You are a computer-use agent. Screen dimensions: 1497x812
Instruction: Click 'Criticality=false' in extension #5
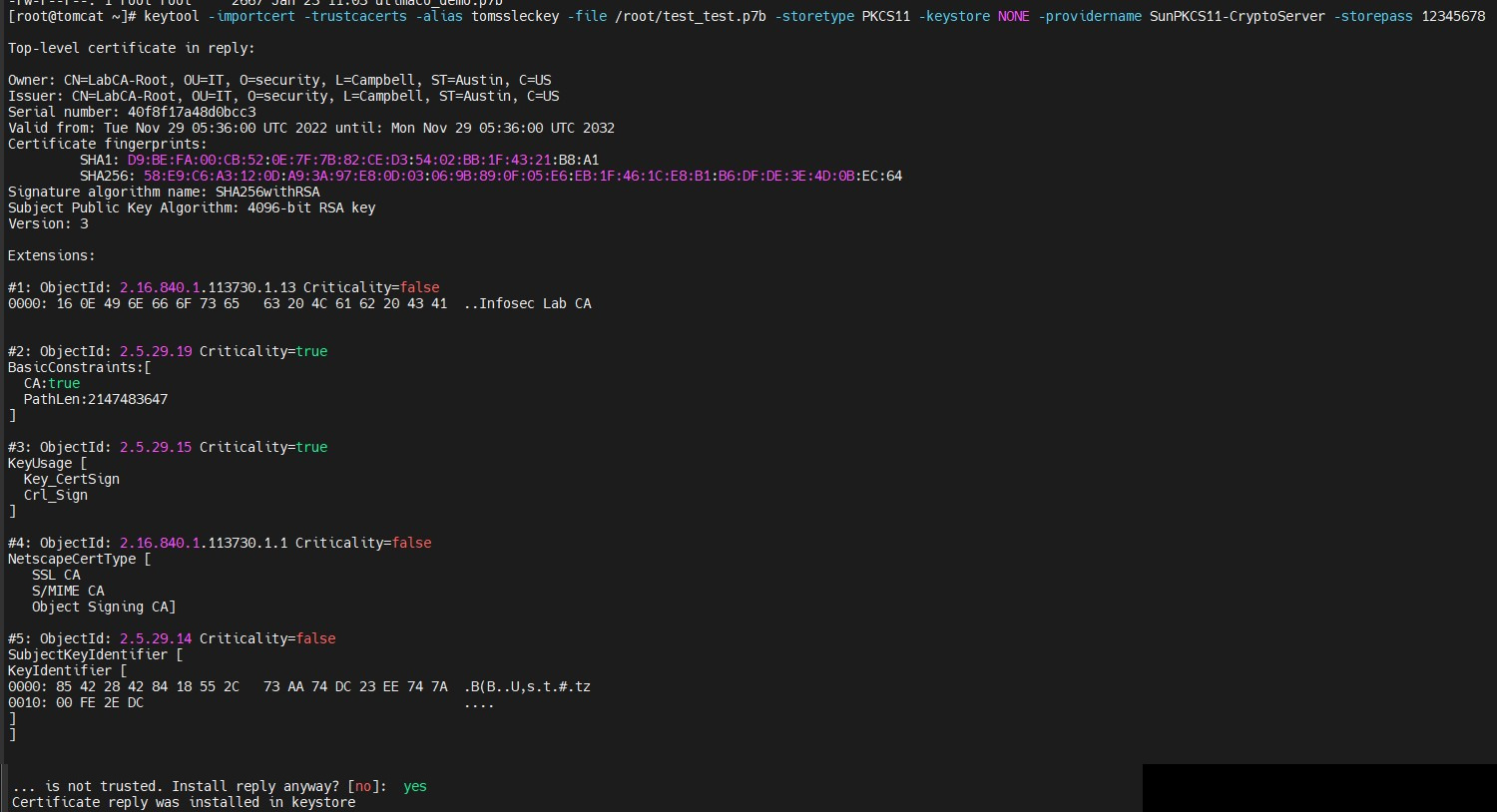pos(267,638)
